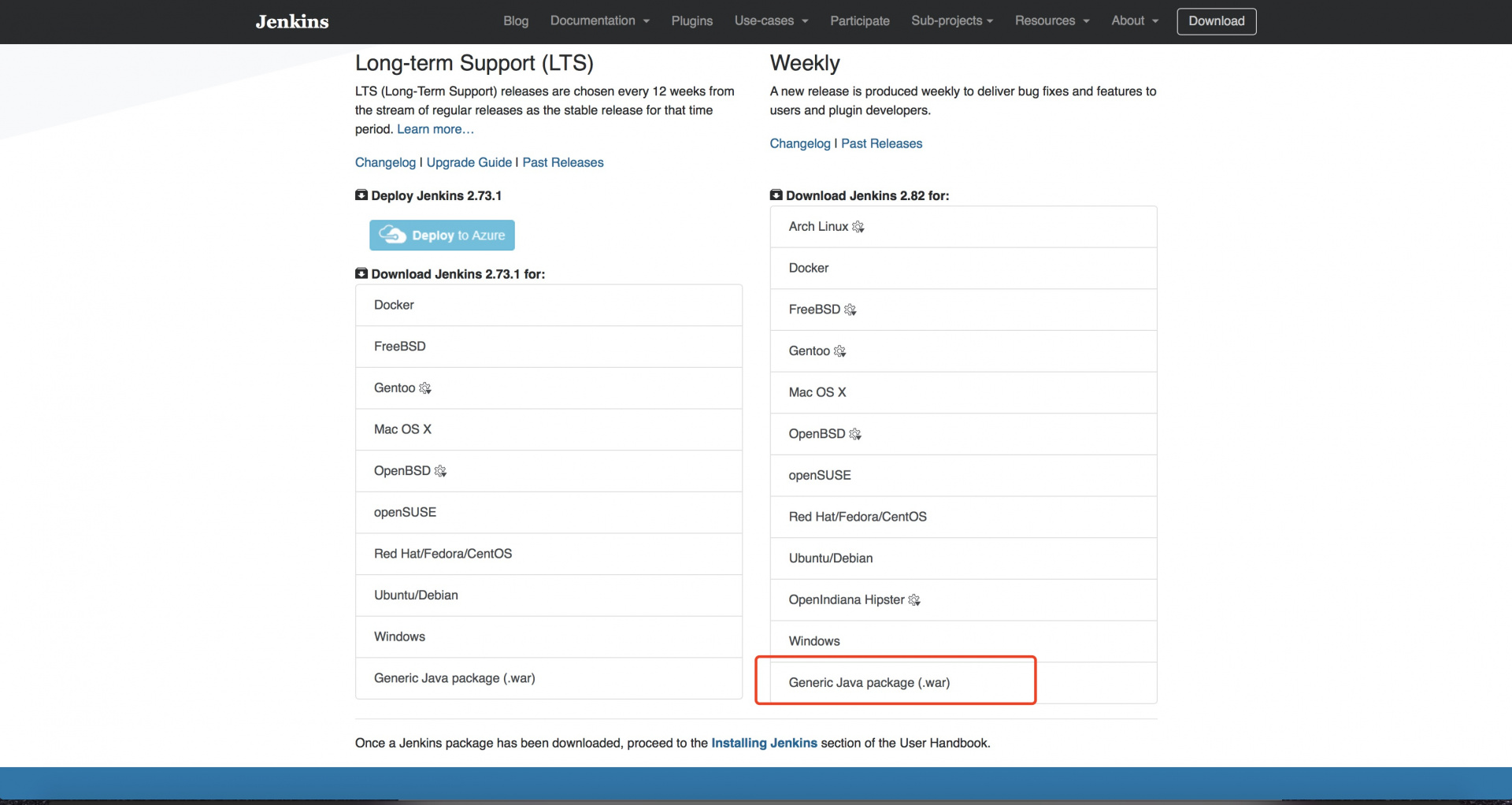Open the Blog page
The height and width of the screenshot is (805, 1512).
516,21
